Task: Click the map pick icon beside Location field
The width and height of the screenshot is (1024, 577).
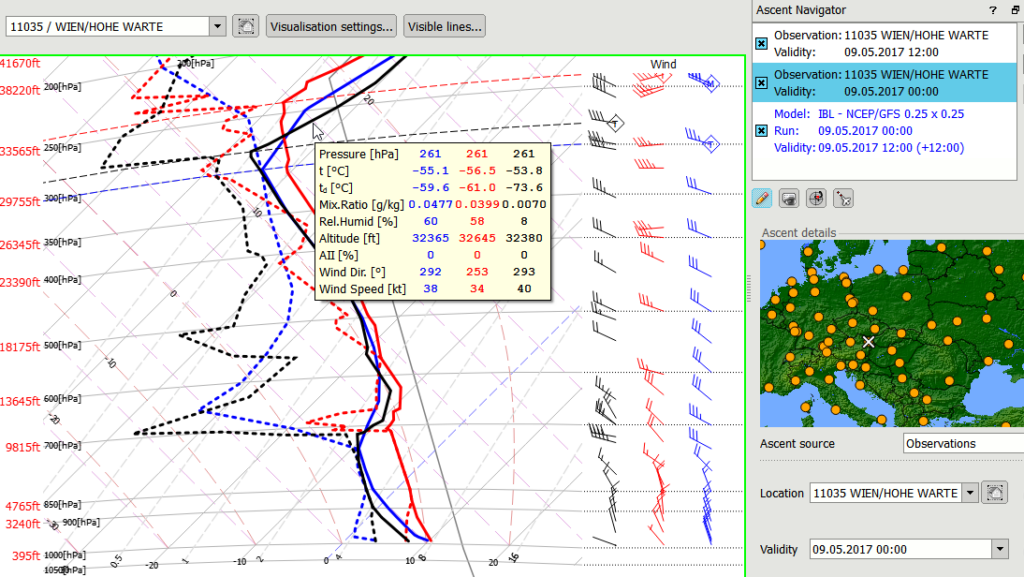Action: tap(997, 493)
